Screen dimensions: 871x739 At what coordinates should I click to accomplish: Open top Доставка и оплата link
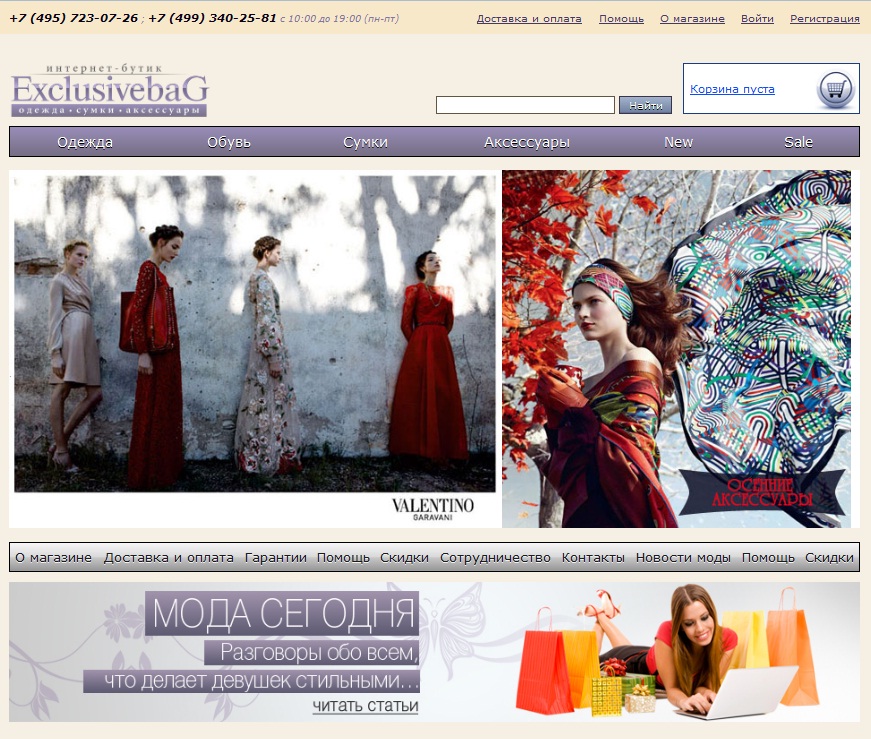tap(529, 18)
